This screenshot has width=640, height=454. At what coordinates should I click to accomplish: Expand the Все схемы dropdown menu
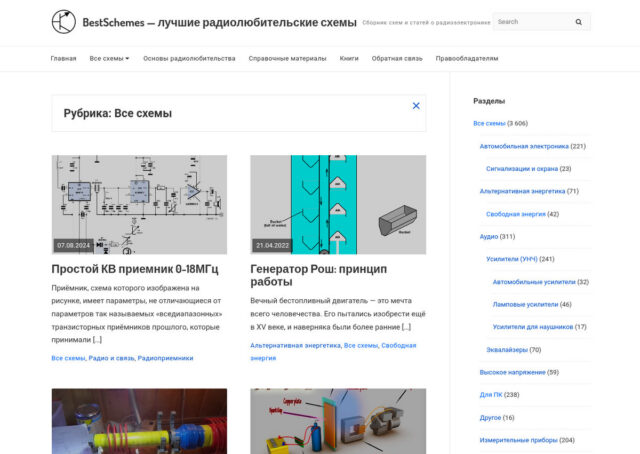point(109,58)
